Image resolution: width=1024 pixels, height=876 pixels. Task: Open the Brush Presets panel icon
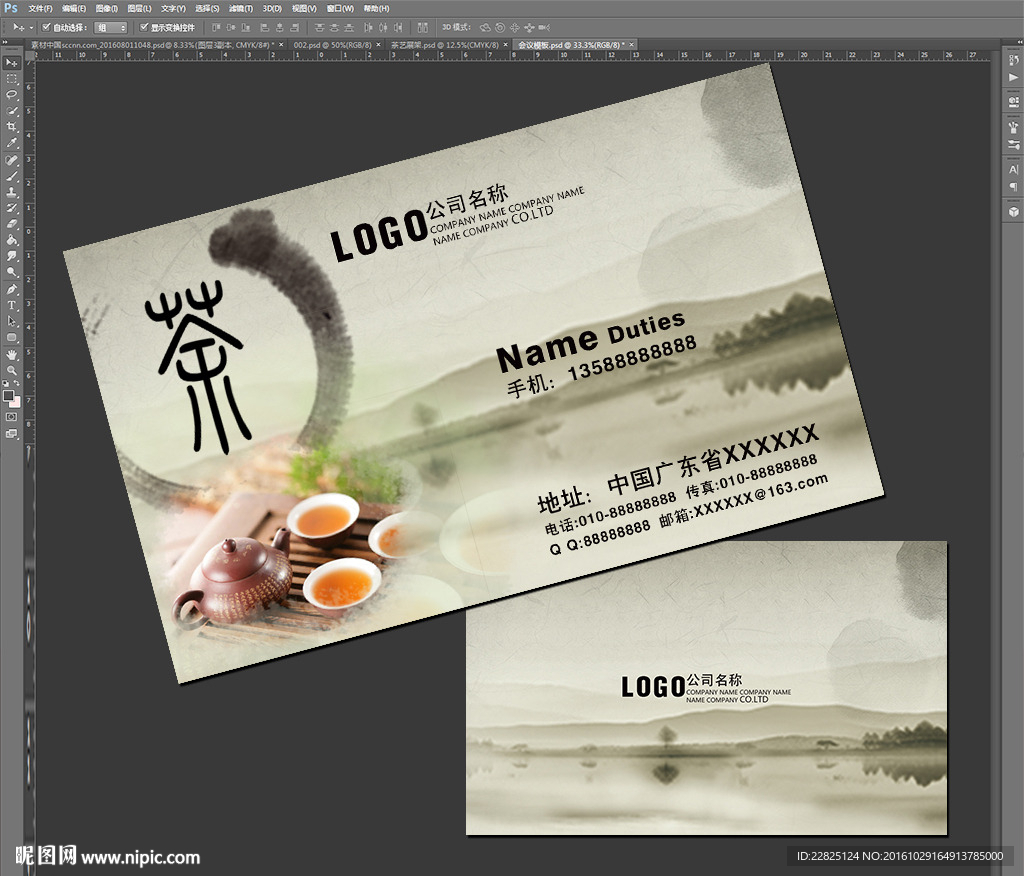1013,127
